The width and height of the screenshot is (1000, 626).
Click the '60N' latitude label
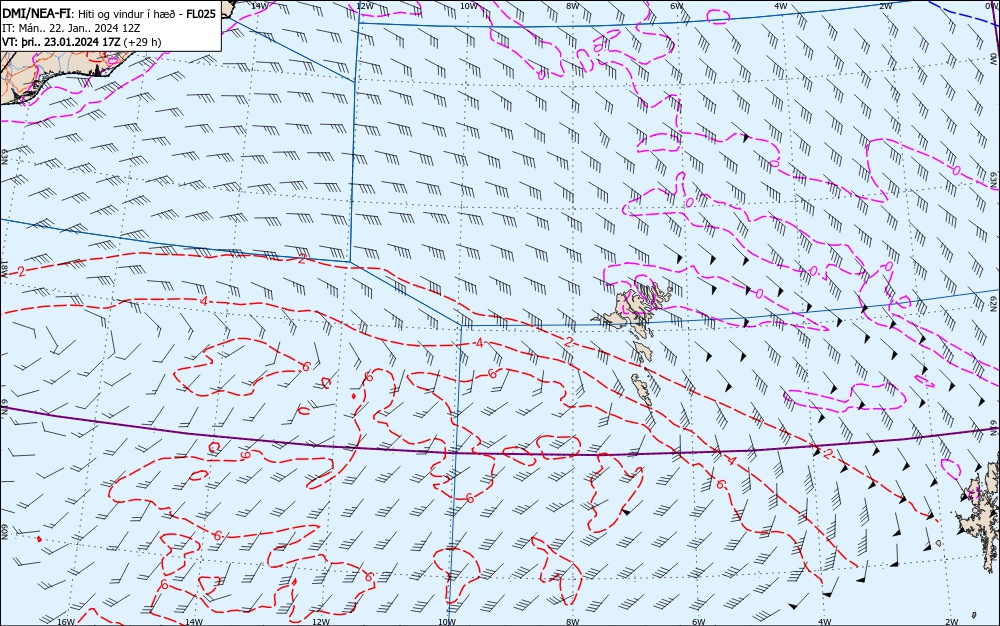tap(4, 532)
